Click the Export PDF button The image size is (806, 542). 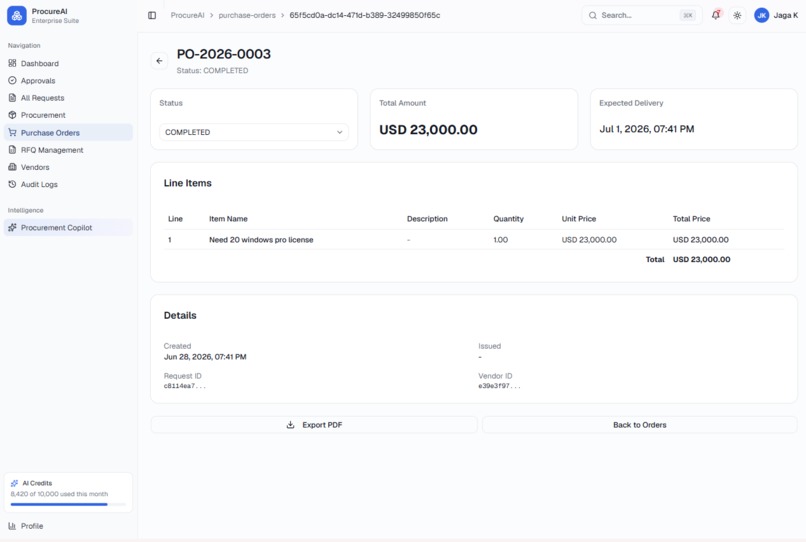314,425
